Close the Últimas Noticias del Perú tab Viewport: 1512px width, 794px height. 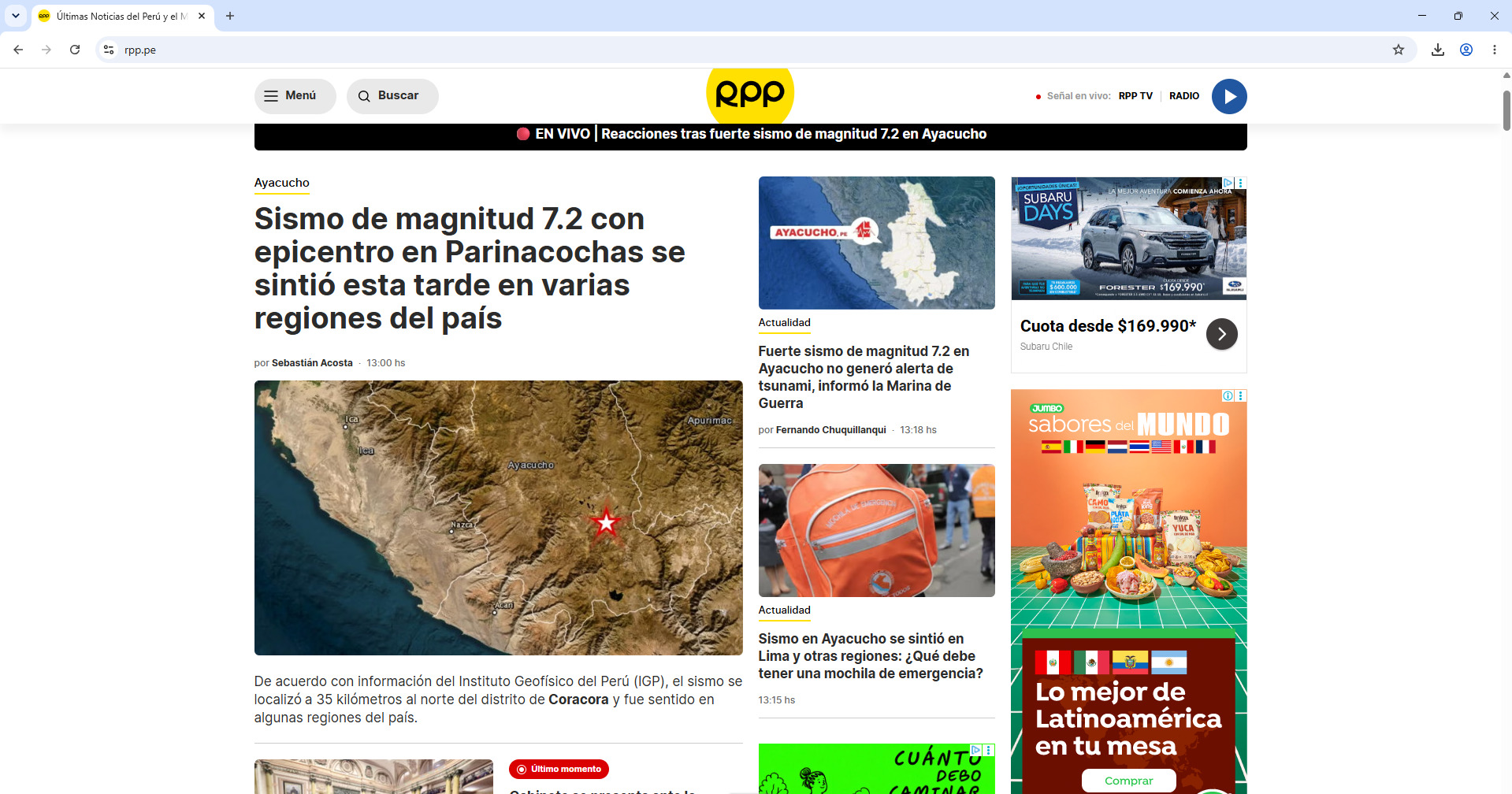[x=202, y=16]
